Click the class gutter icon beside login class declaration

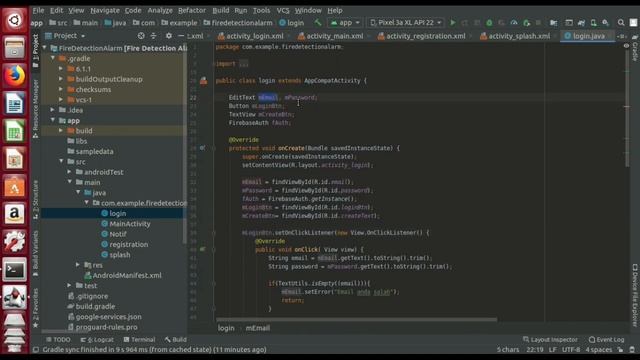[203, 81]
